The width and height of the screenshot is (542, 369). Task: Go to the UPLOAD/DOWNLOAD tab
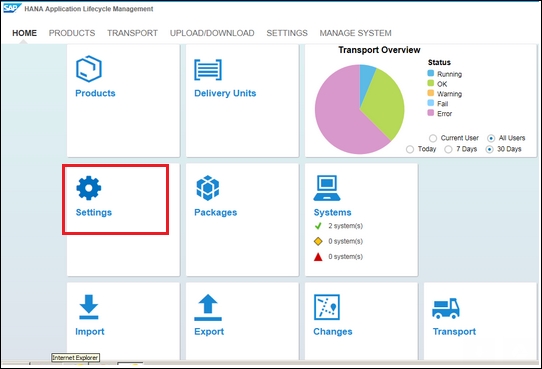coord(212,33)
